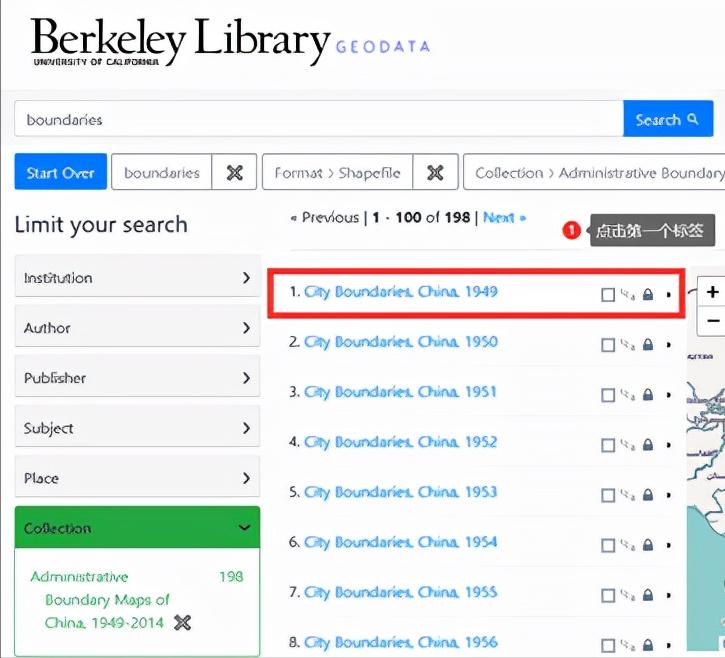Open City Boundaries, China, 1953 link

point(400,492)
